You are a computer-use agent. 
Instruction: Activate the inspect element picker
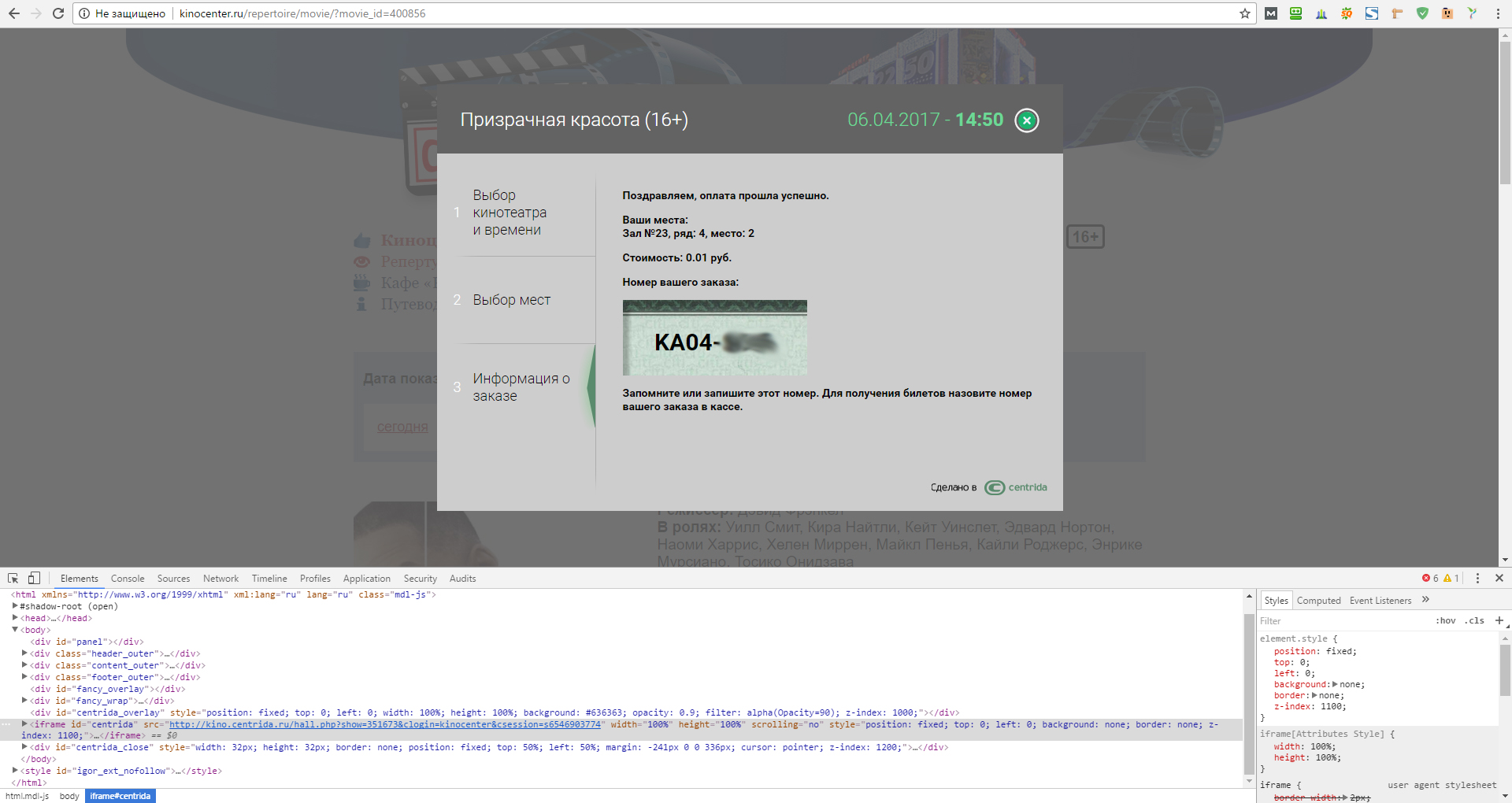pyautogui.click(x=13, y=578)
